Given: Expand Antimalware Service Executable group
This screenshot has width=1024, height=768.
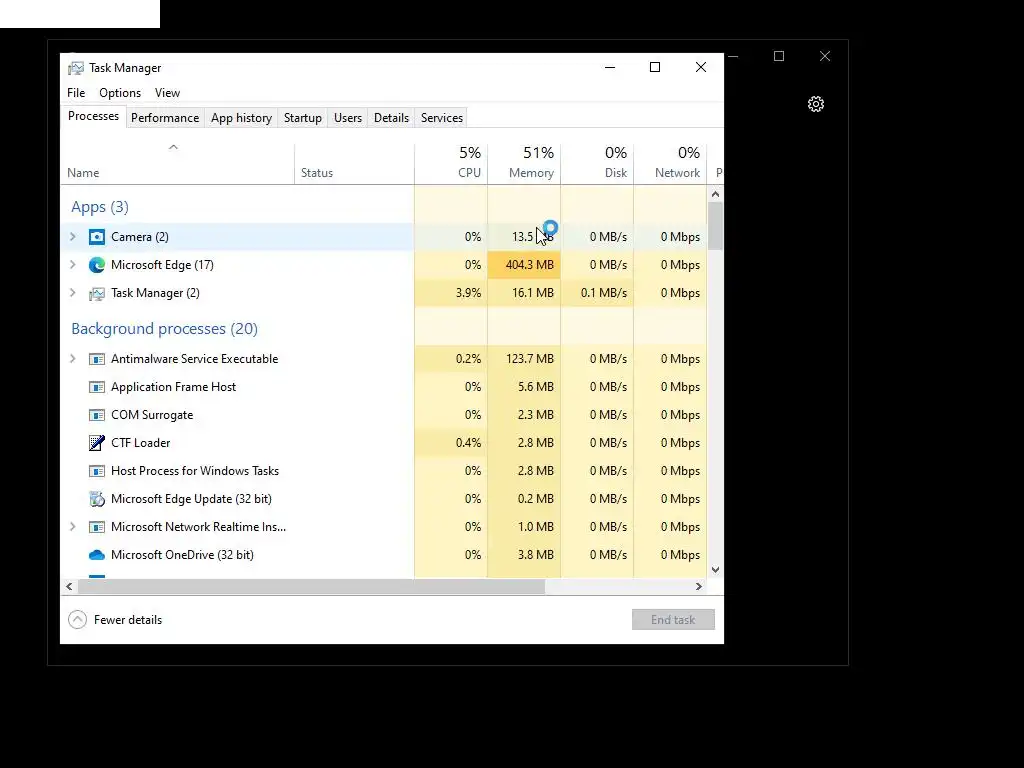Looking at the screenshot, I should (x=73, y=359).
